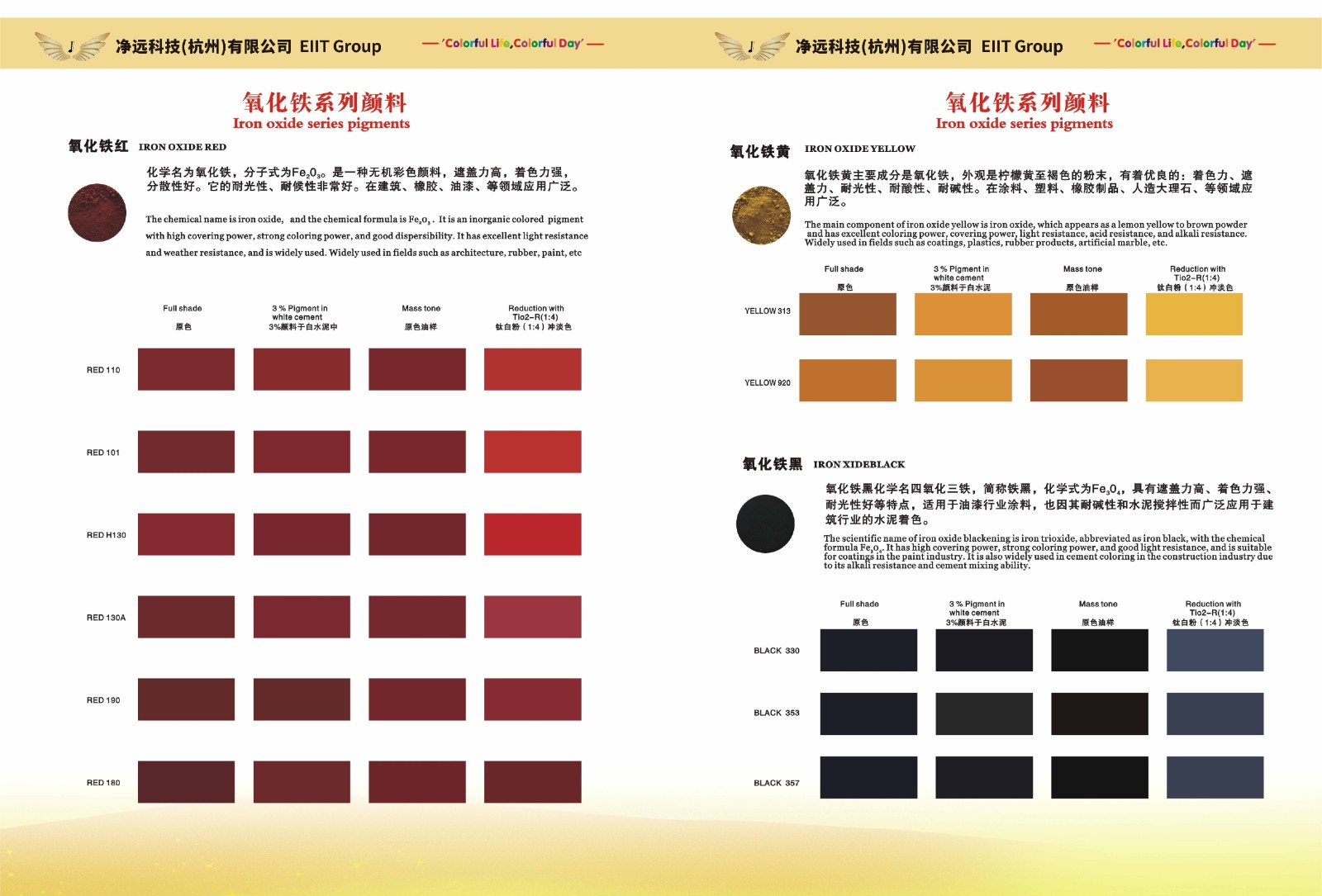Click the yellow iron oxide powder image
This screenshot has width=1322, height=896.
(x=761, y=216)
